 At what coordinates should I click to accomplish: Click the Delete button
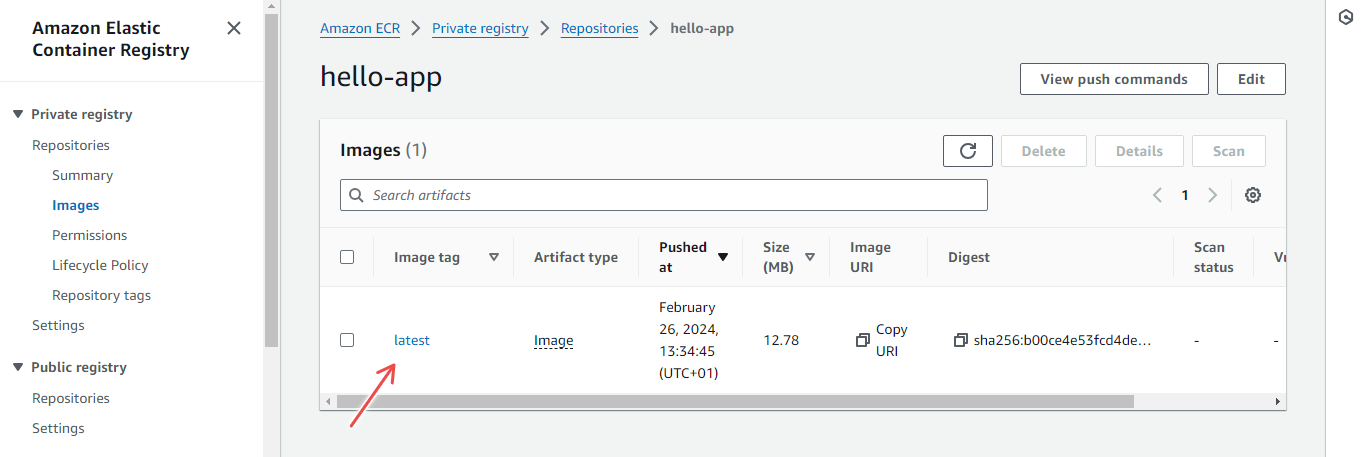pos(1043,151)
